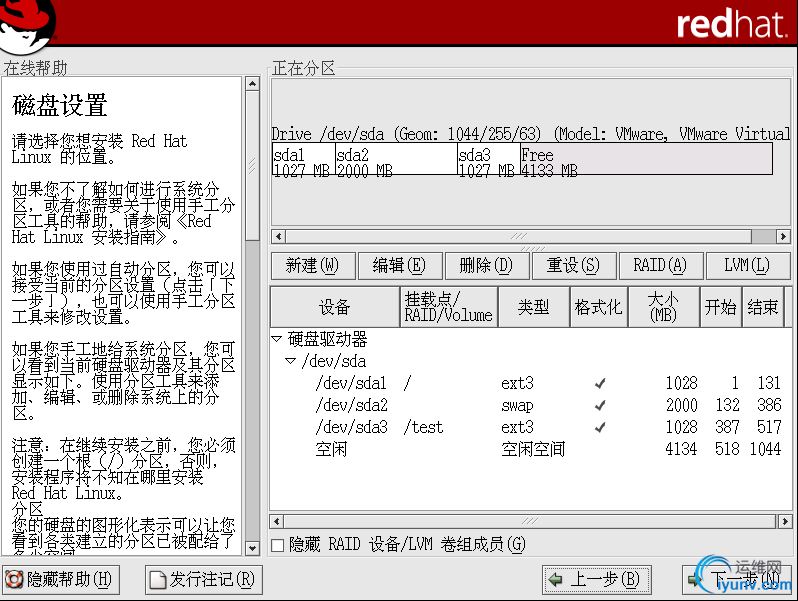Click the 新建(W) button
This screenshot has height=601, width=798.
tap(313, 266)
